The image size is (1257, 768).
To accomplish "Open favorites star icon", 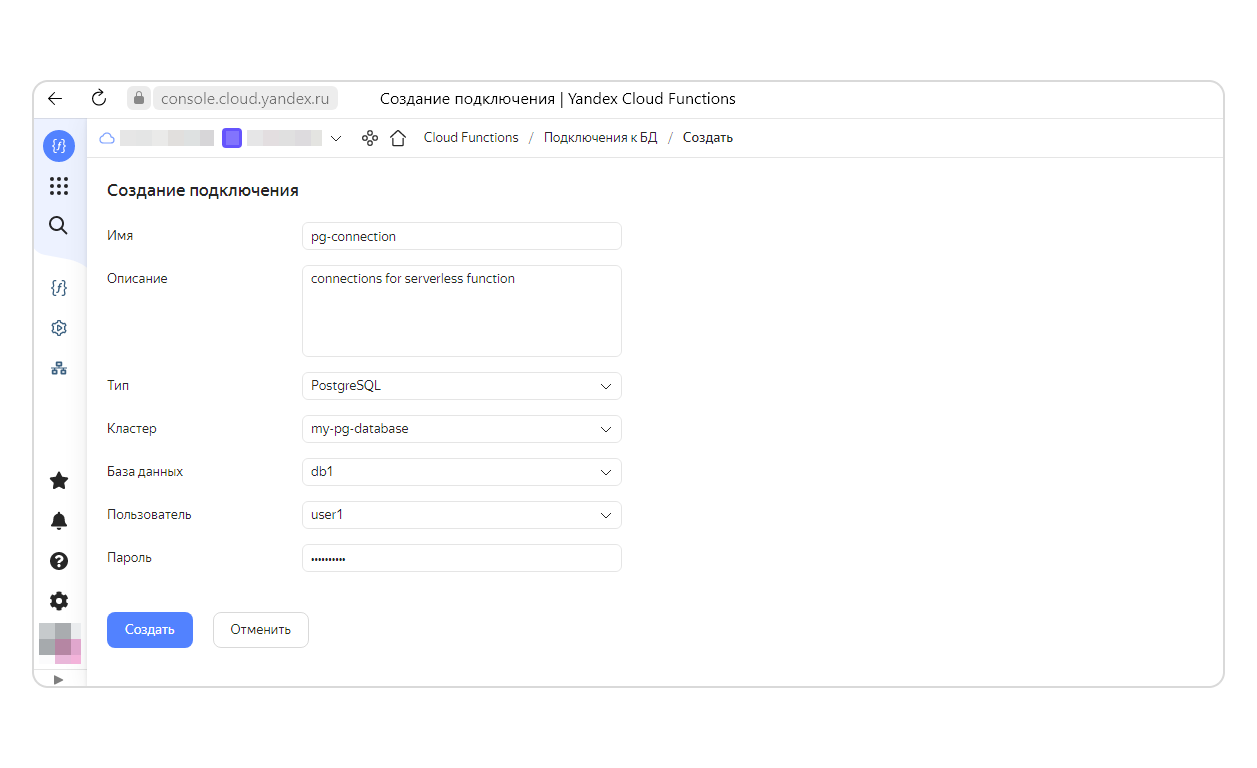I will [59, 481].
